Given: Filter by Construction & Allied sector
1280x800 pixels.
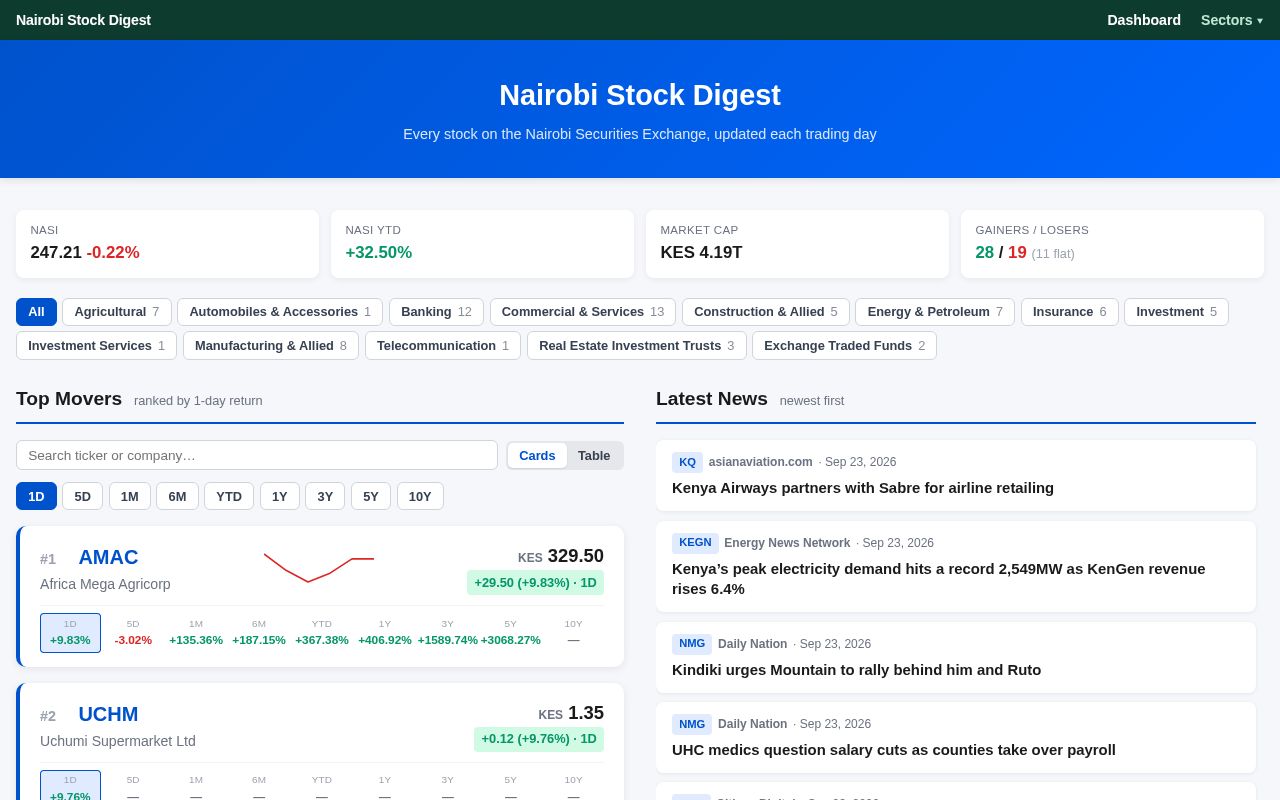Looking at the screenshot, I should click(766, 312).
